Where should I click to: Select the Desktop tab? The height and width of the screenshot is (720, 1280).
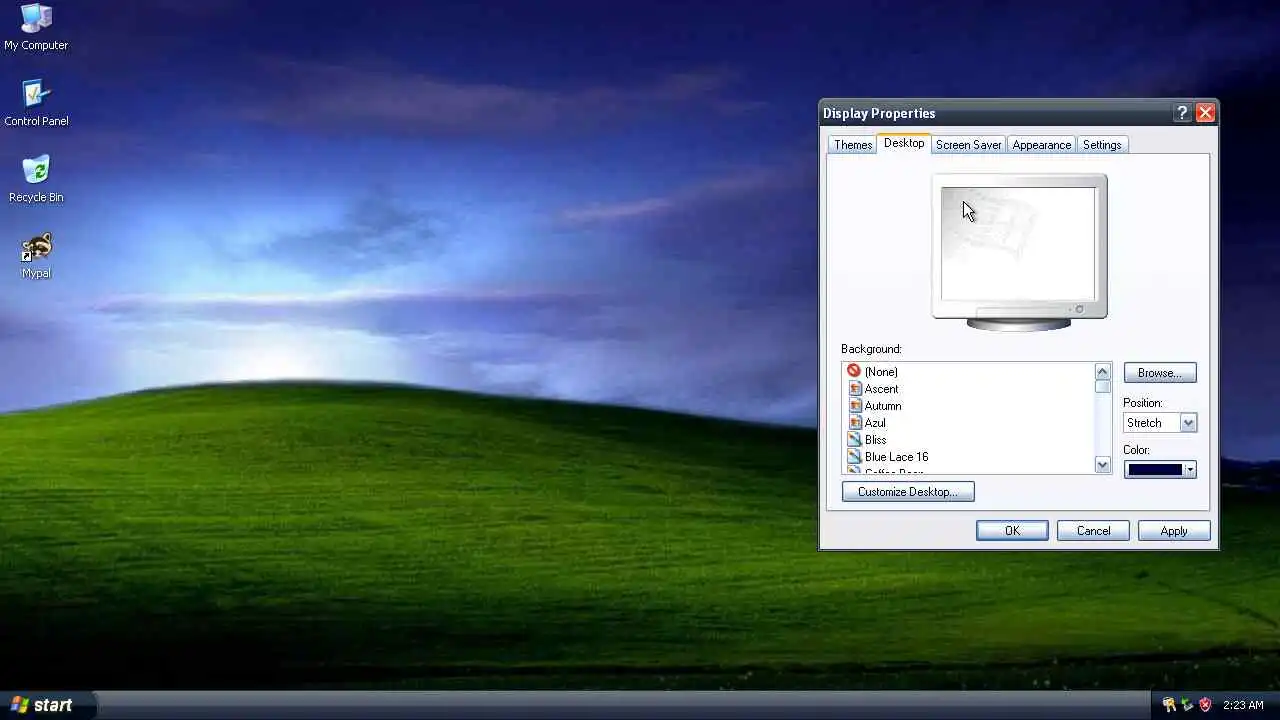pos(904,143)
